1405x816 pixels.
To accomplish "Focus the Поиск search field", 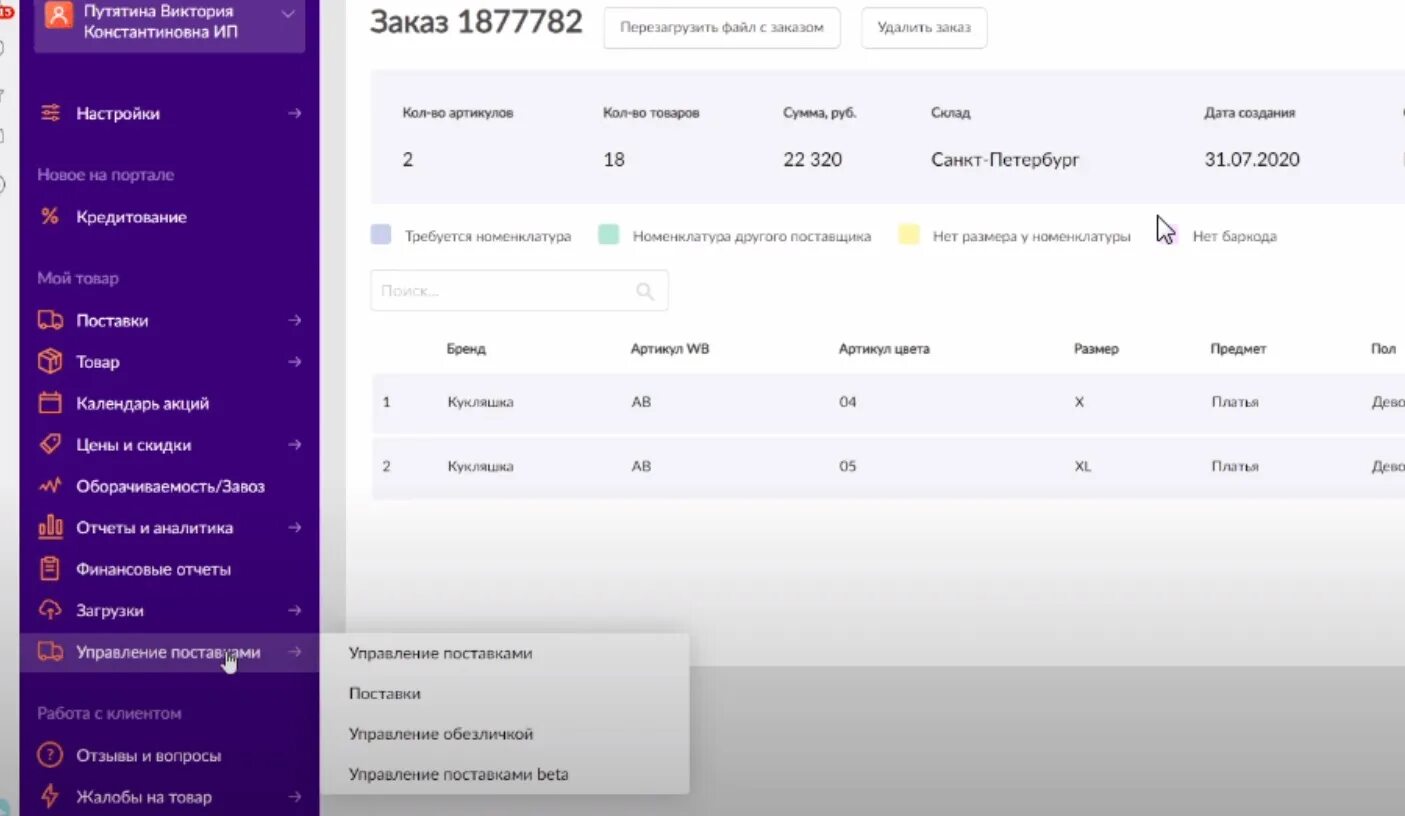I will [x=519, y=291].
